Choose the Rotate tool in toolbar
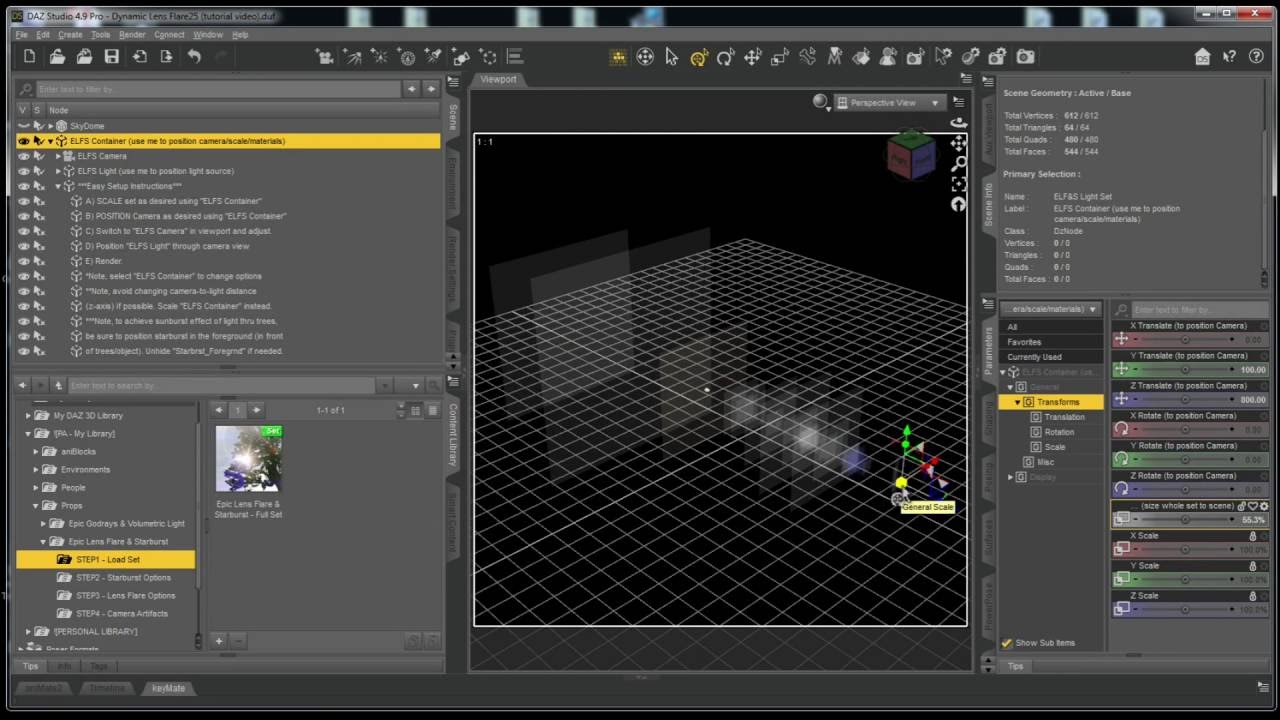1280x720 pixels. [725, 57]
